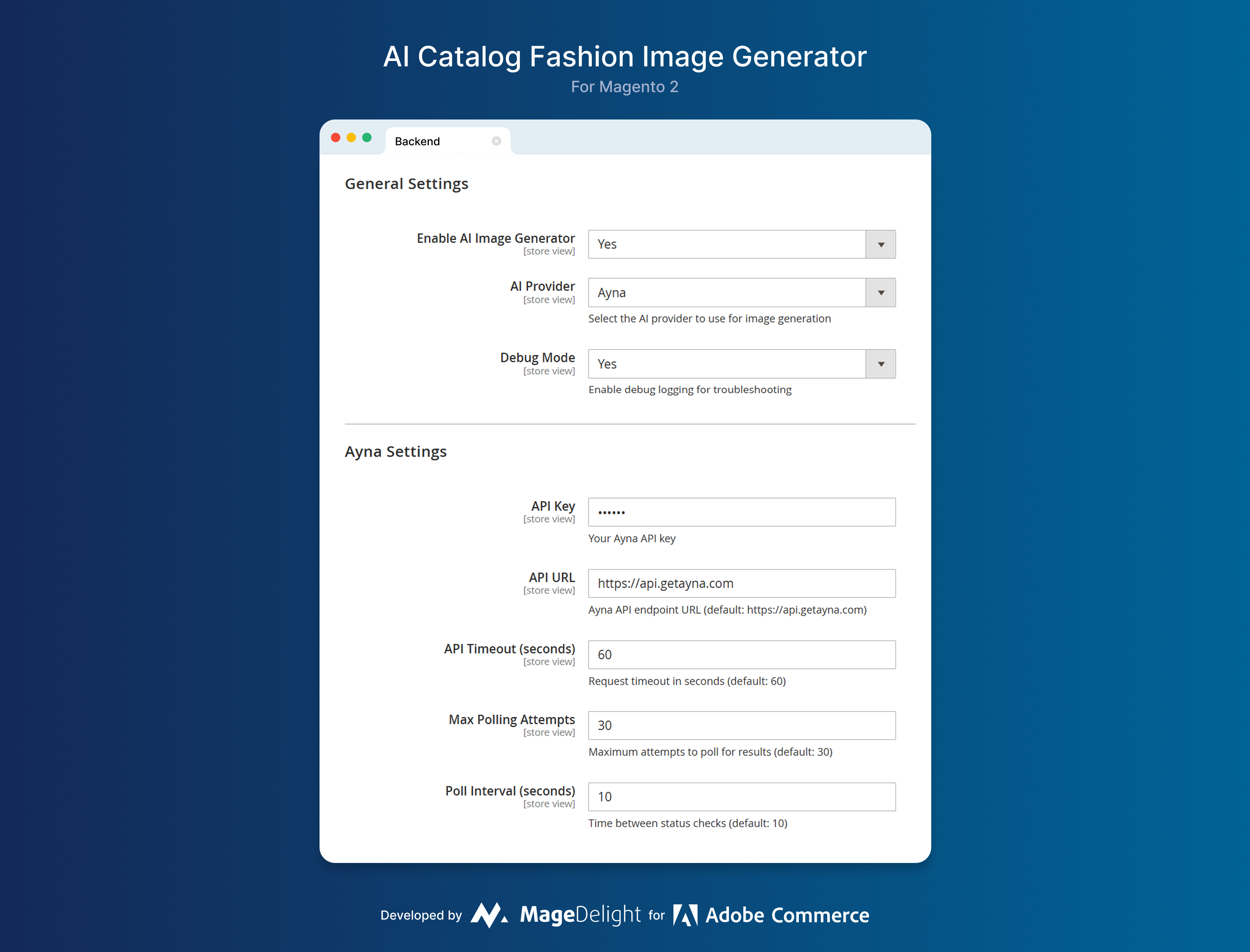Click the Adobe Commerce logo icon

686,915
